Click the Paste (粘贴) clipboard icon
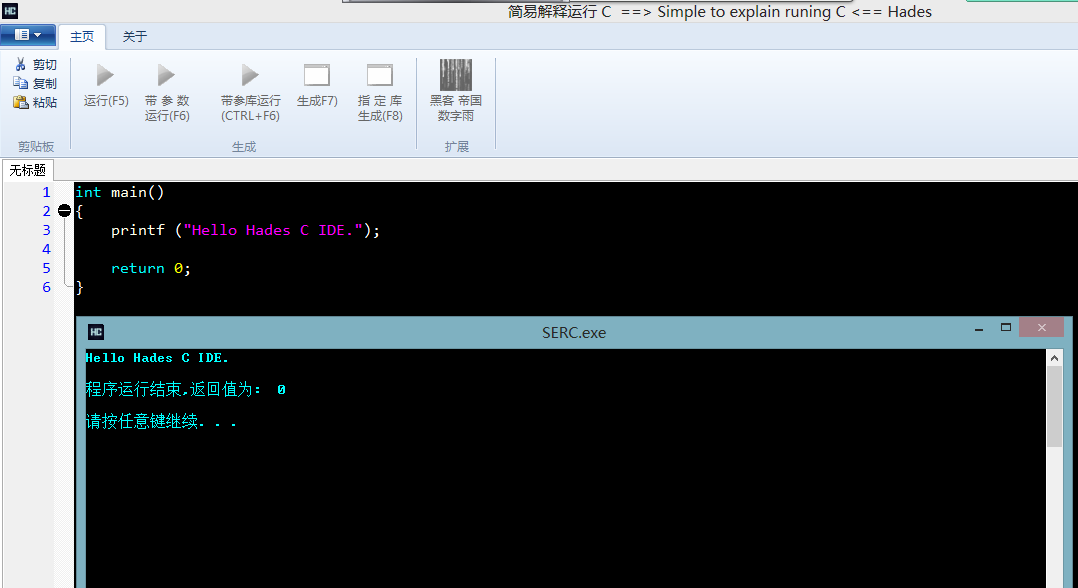The image size is (1078, 588). tap(21, 102)
